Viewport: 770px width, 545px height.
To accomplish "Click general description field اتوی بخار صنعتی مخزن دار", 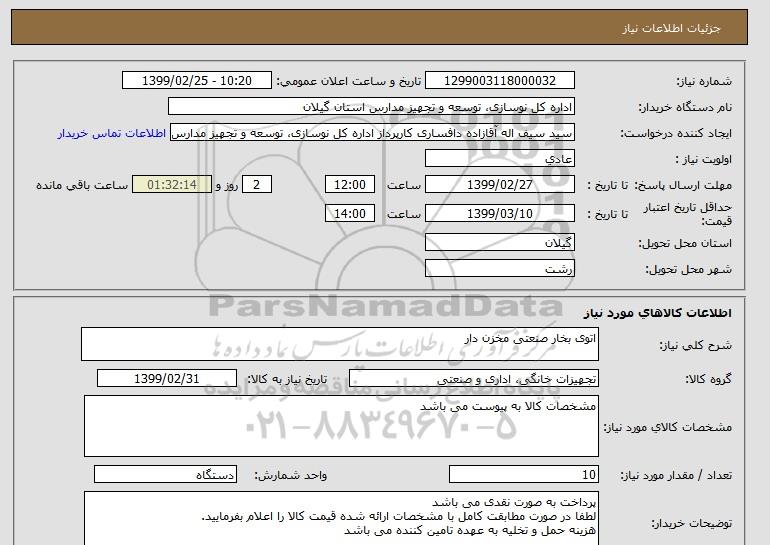I will tap(340, 344).
